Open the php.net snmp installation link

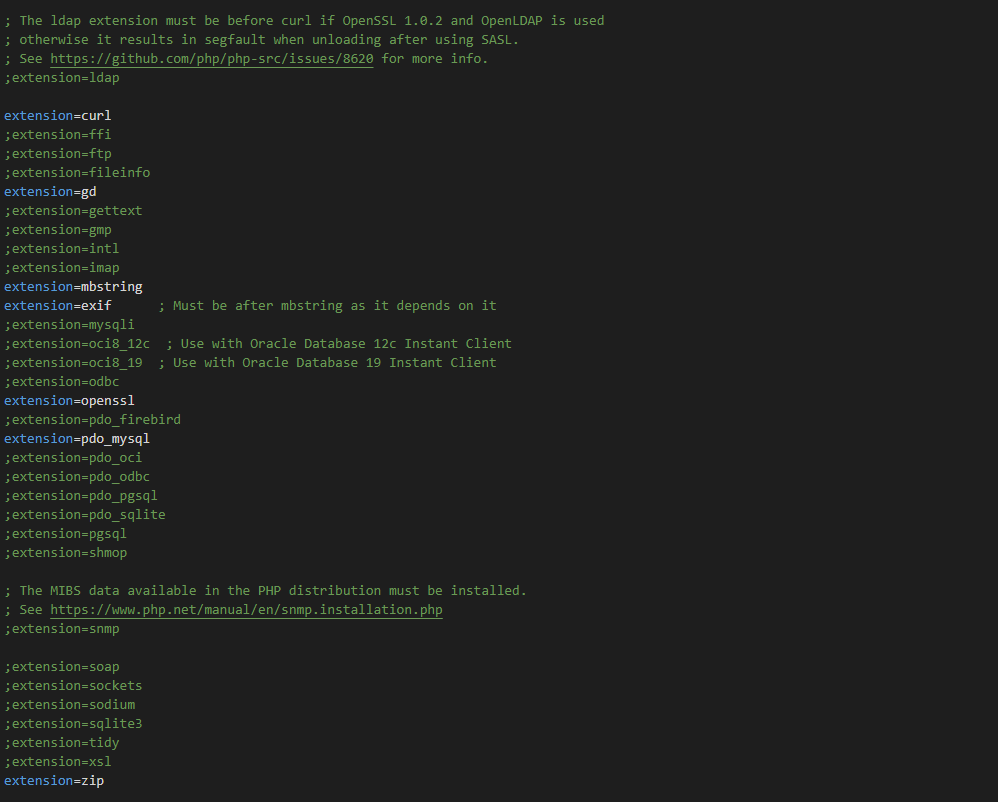click(x=246, y=610)
